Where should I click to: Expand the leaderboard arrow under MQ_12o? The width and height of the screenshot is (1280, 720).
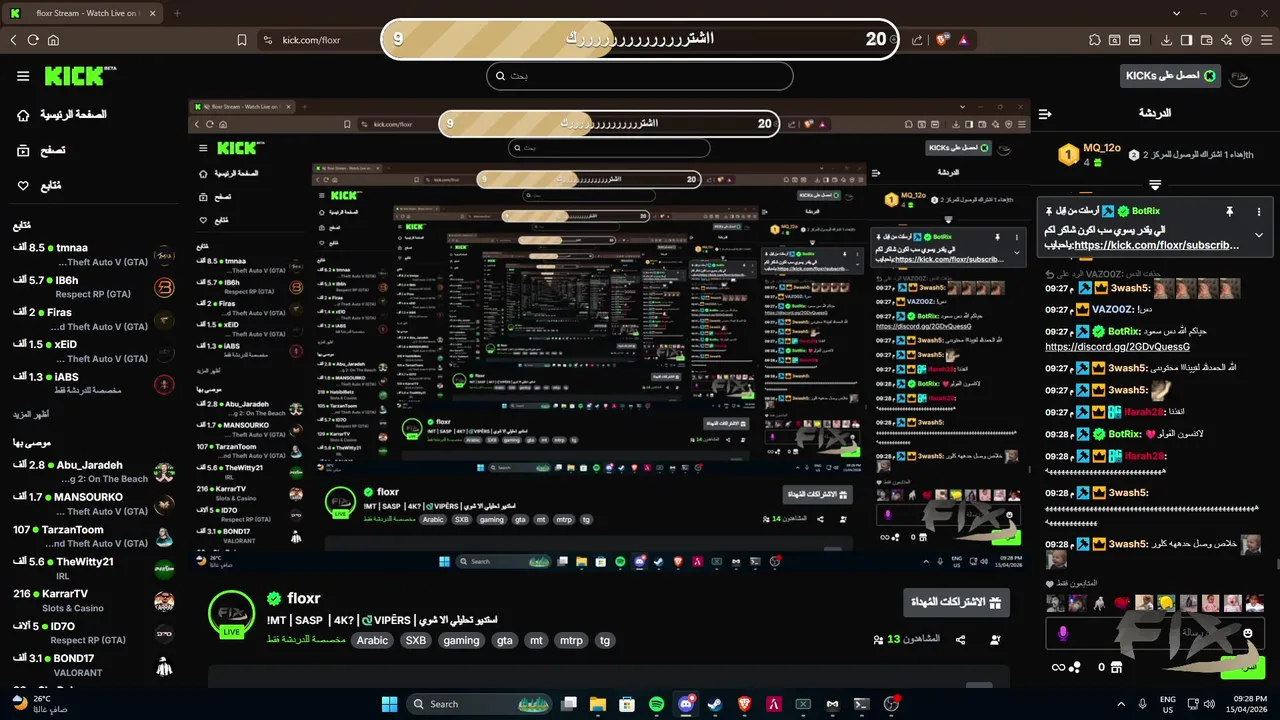point(1155,186)
